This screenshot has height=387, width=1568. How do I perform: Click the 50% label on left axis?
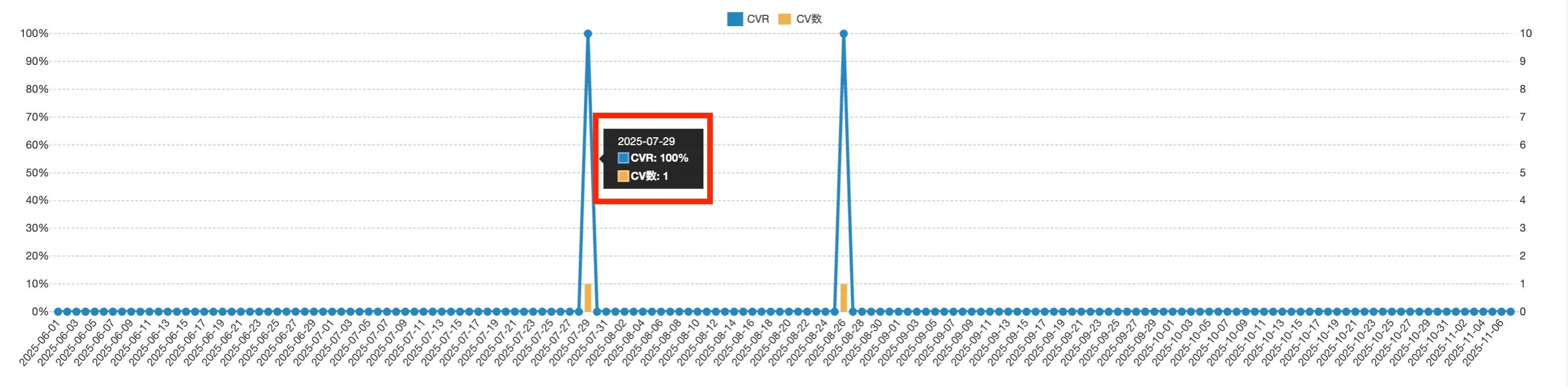point(36,173)
